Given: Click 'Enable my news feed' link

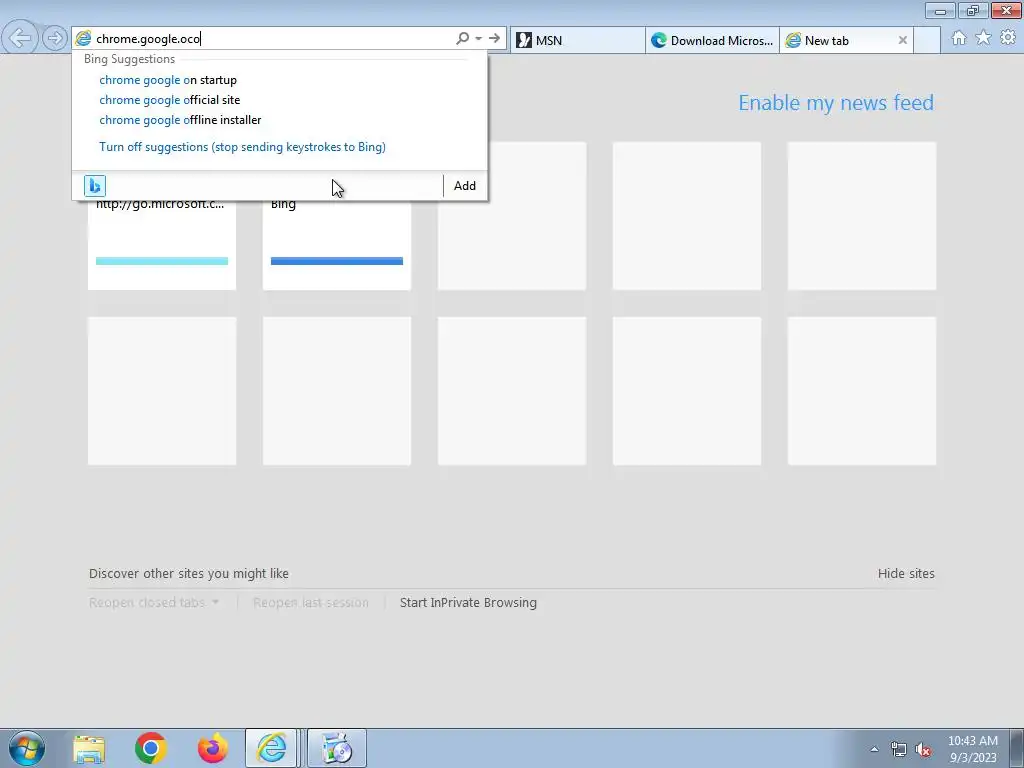Looking at the screenshot, I should coord(836,103).
